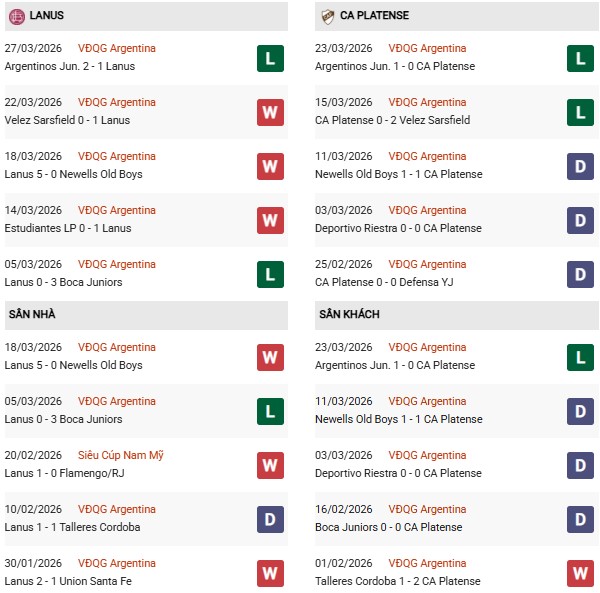Viewport: 600px width, 593px height.
Task: Open the Deportivo Riestra 0 - 0 CA Platense match under SÂN KHÁCH
Action: point(398,473)
